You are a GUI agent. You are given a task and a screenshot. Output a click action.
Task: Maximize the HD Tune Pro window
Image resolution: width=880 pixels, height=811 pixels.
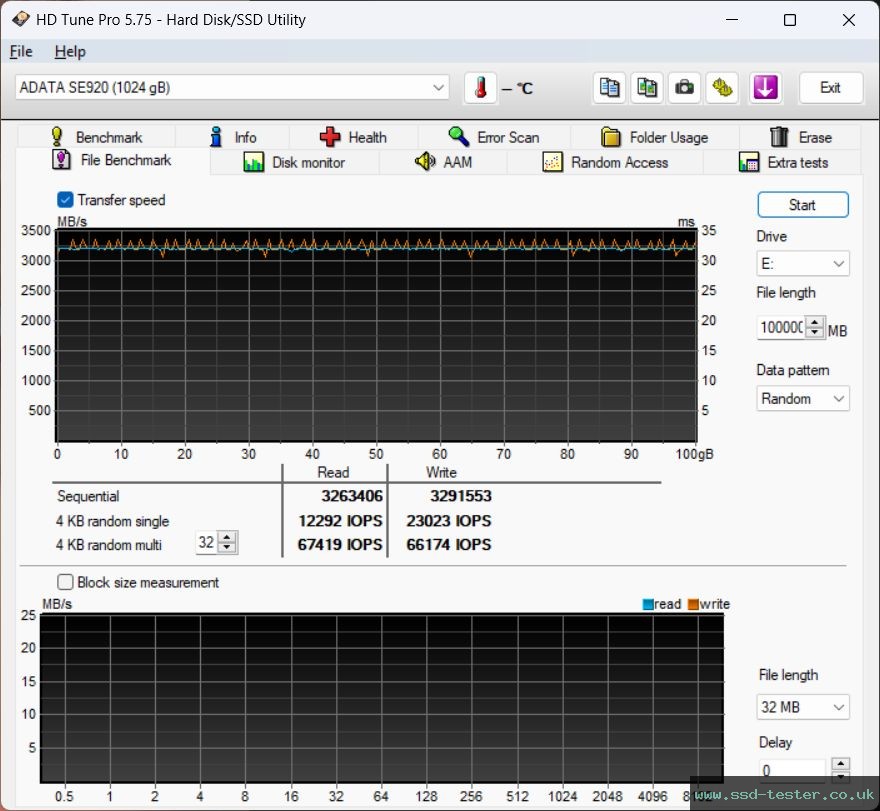tap(790, 20)
